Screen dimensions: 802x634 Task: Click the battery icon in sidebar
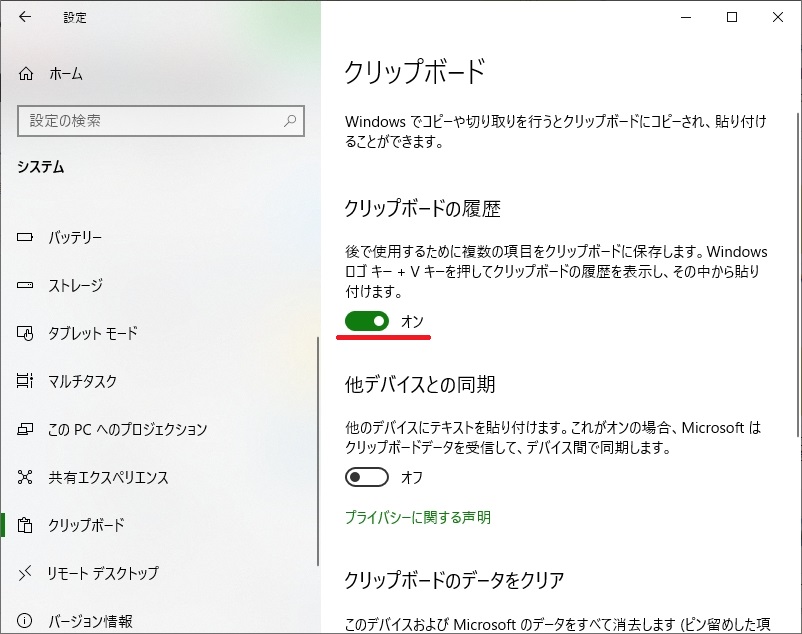(25, 237)
